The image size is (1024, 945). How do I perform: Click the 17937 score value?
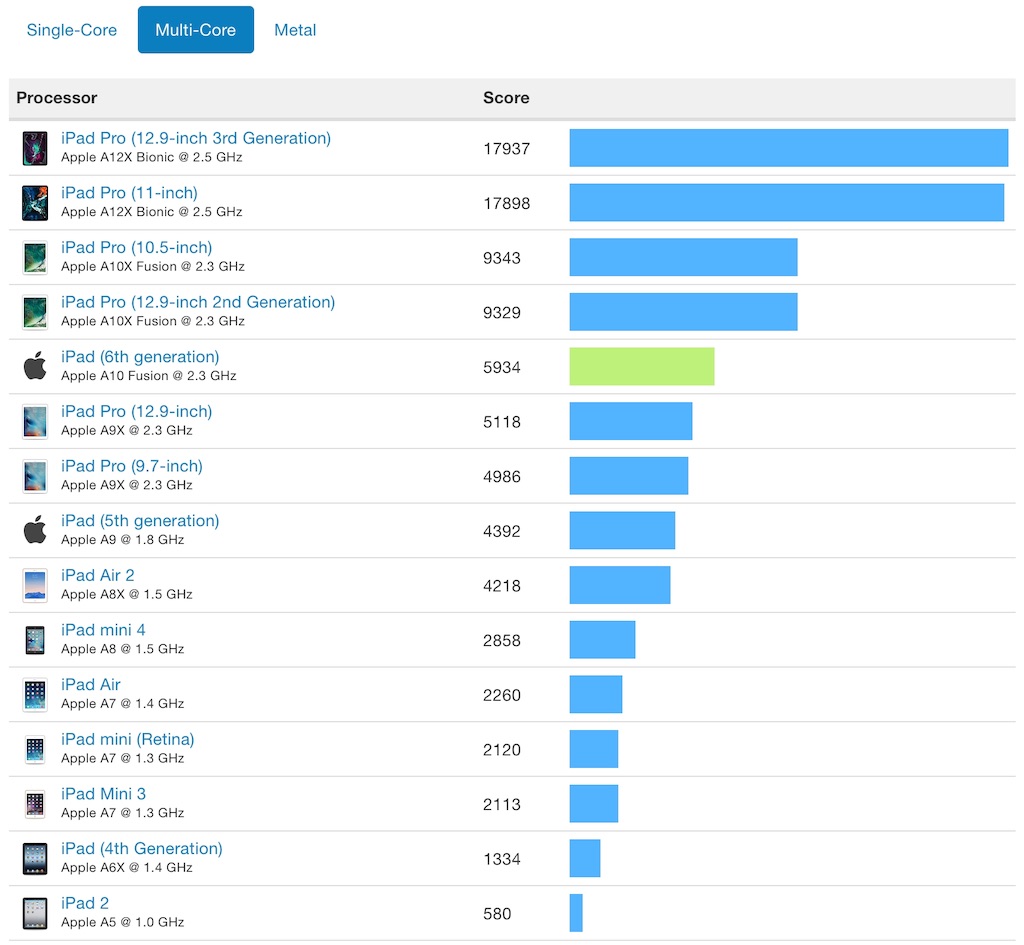pyautogui.click(x=507, y=149)
